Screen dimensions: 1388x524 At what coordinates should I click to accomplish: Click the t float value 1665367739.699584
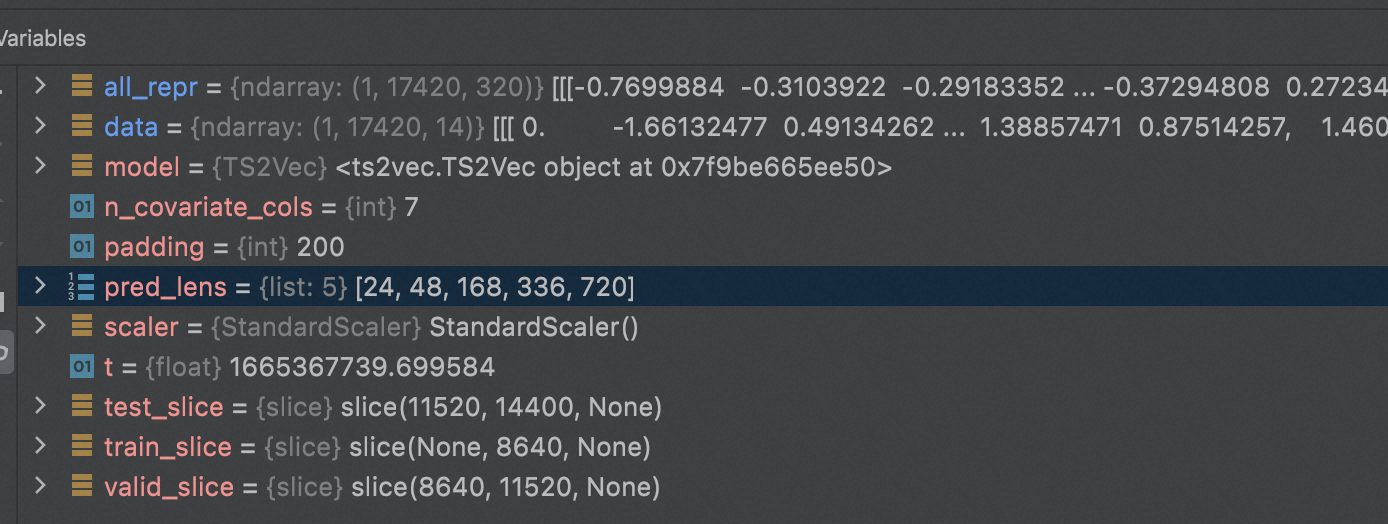pos(362,367)
